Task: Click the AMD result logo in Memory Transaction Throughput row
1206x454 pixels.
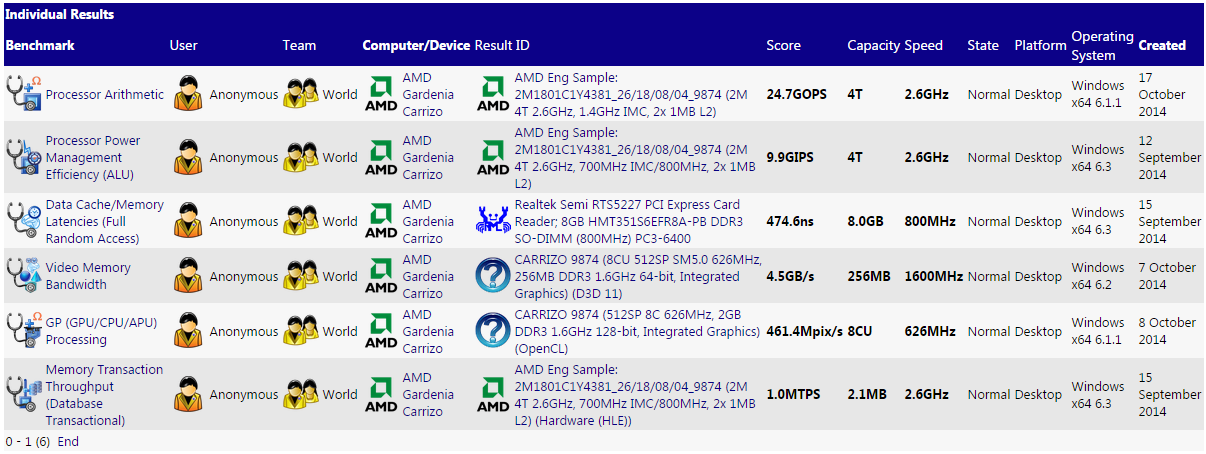Action: (x=492, y=394)
